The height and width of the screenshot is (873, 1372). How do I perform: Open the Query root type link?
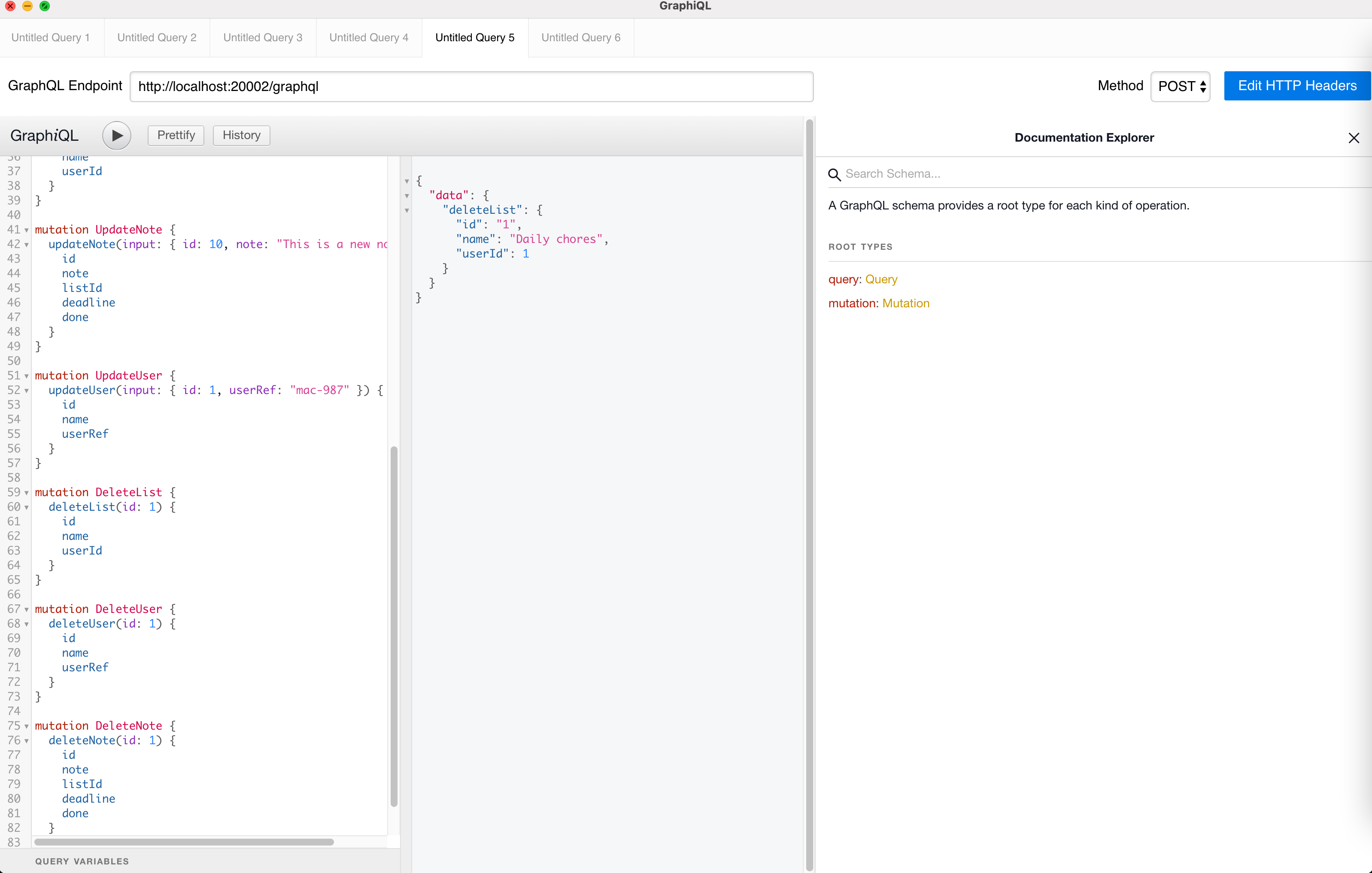[881, 279]
